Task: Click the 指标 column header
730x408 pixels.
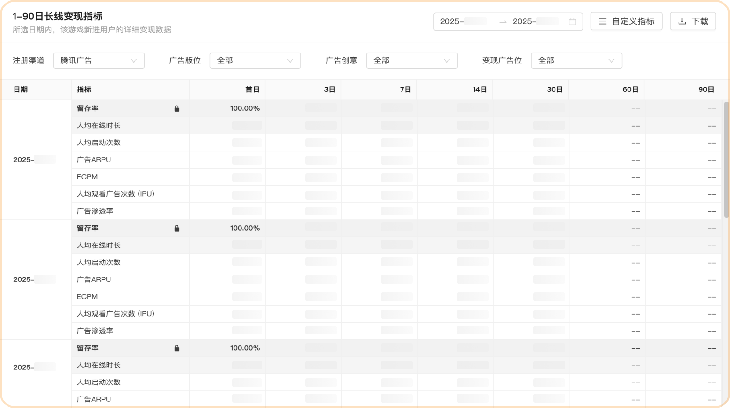Action: [x=84, y=90]
